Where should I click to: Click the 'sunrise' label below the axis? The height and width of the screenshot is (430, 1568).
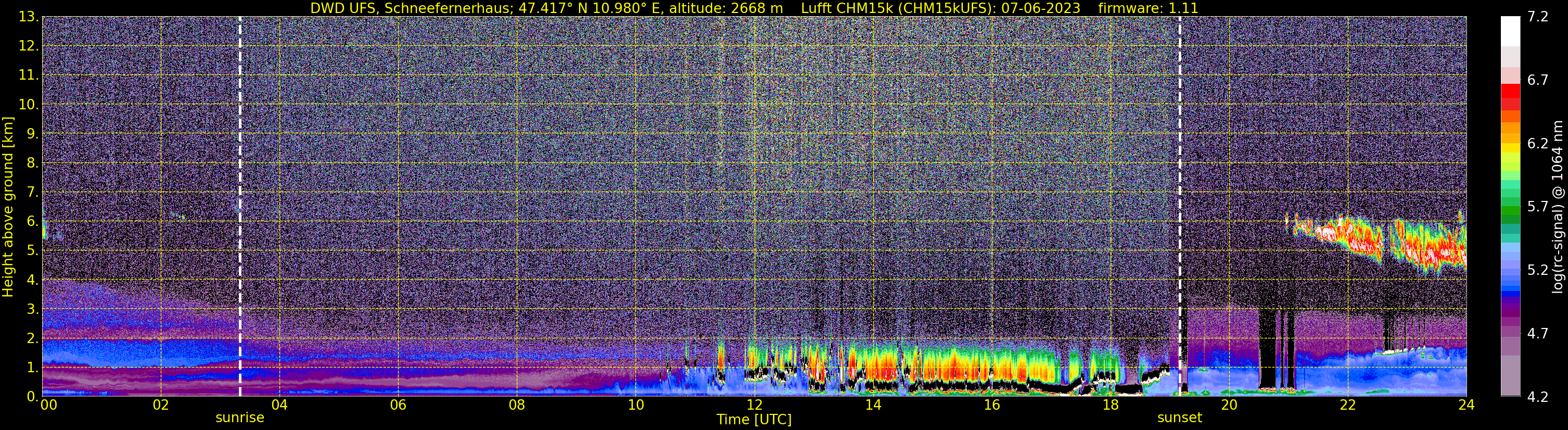[240, 418]
